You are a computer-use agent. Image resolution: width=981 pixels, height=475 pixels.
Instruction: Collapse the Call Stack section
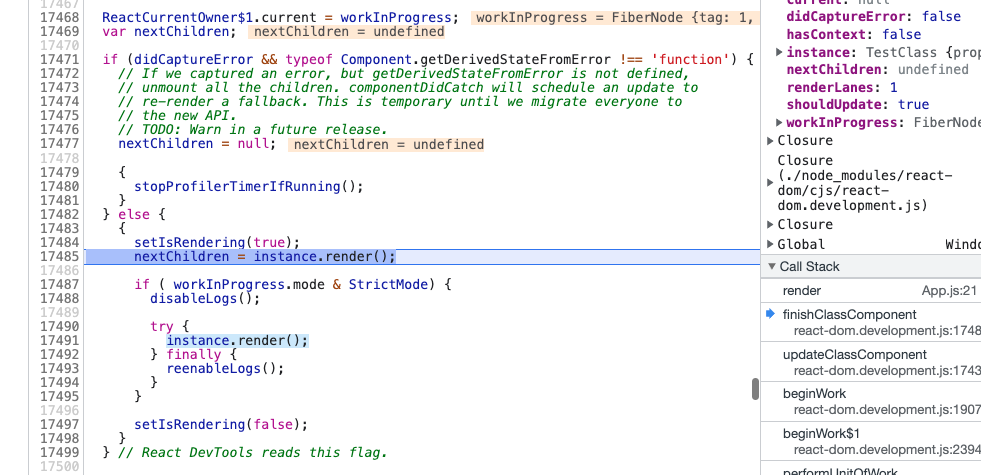[771, 267]
